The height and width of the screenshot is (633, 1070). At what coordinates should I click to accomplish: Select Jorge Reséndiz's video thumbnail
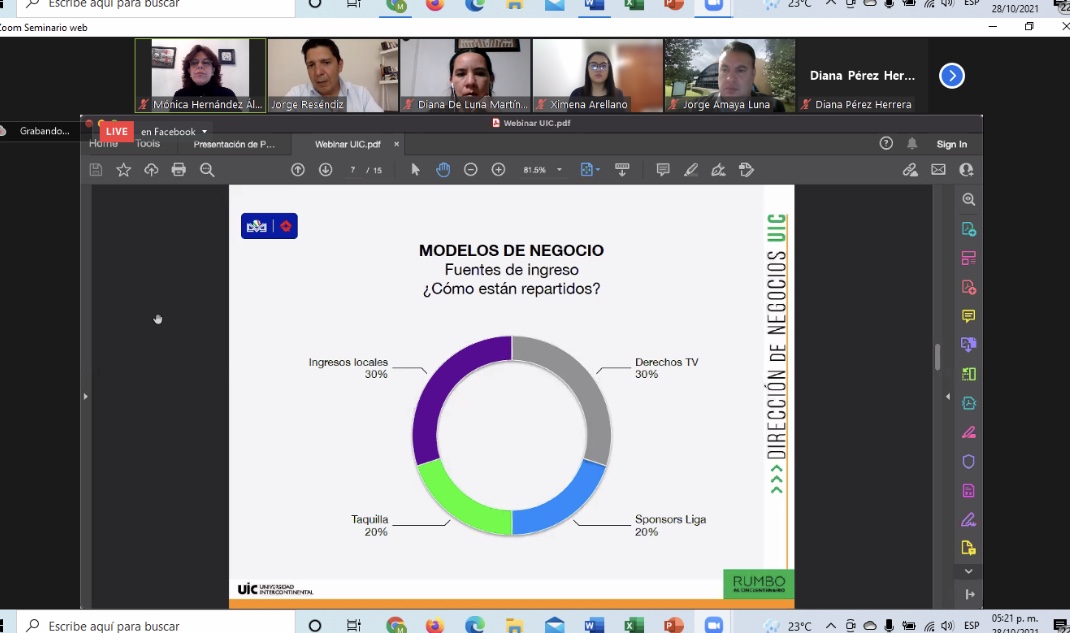point(333,75)
